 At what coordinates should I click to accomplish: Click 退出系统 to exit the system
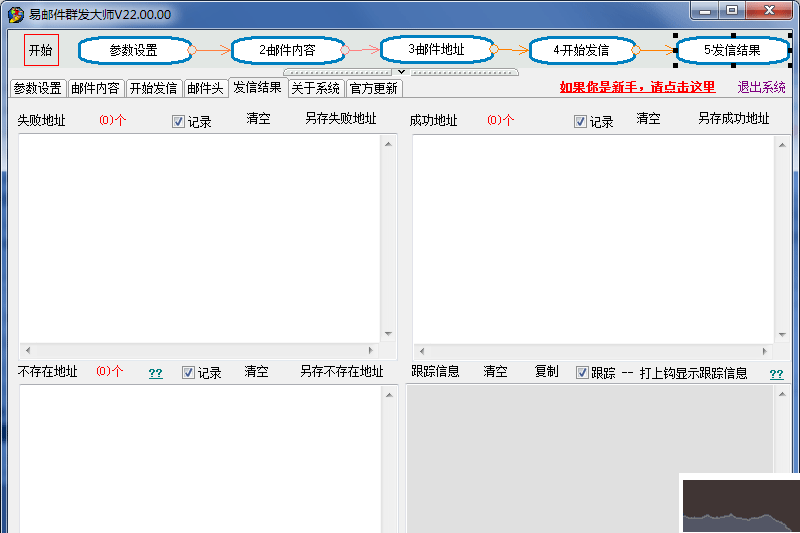point(761,88)
